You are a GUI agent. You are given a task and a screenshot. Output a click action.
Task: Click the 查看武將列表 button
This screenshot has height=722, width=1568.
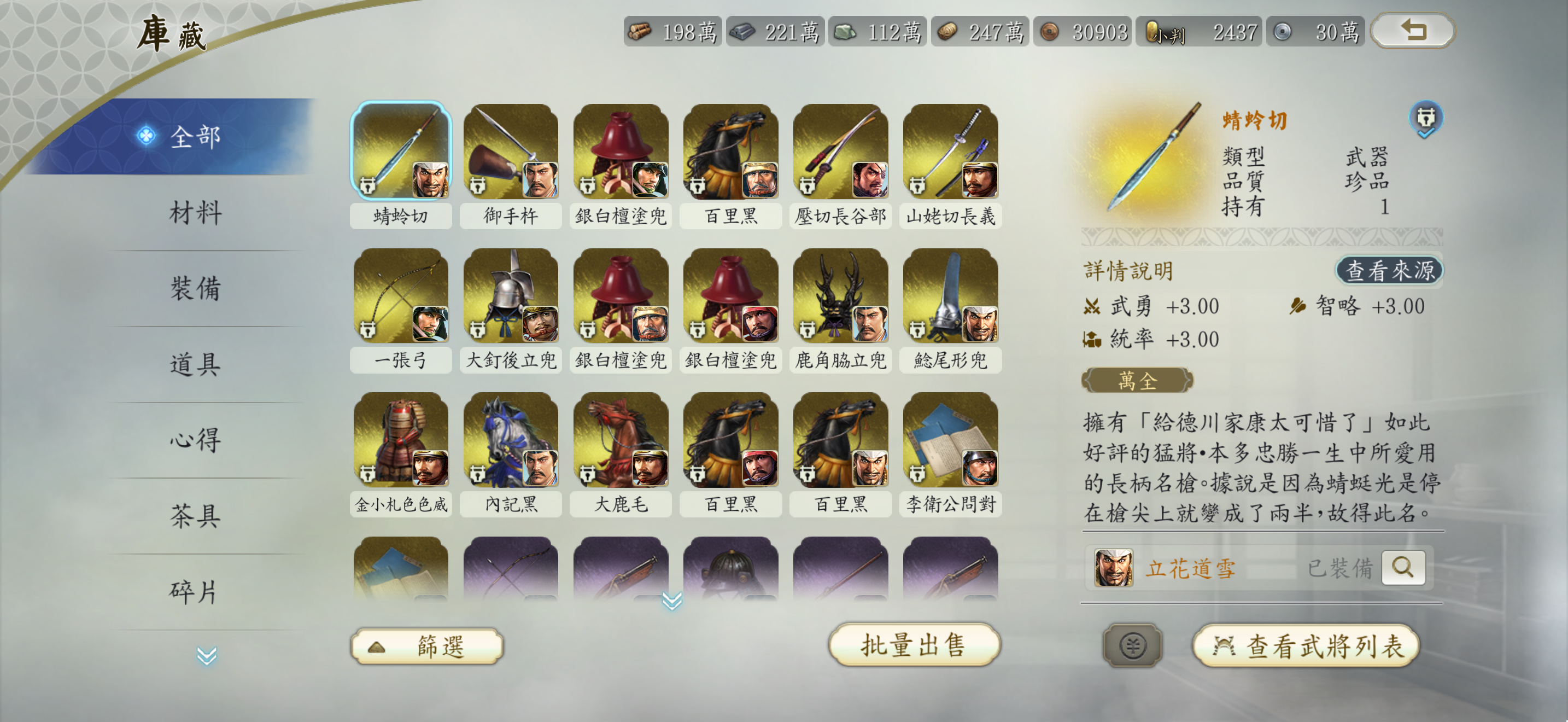1306,645
